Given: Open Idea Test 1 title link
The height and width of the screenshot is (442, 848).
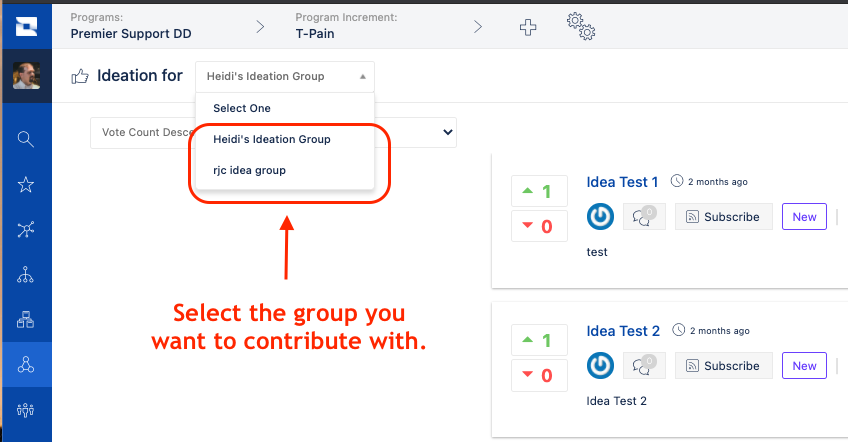Looking at the screenshot, I should 622,182.
